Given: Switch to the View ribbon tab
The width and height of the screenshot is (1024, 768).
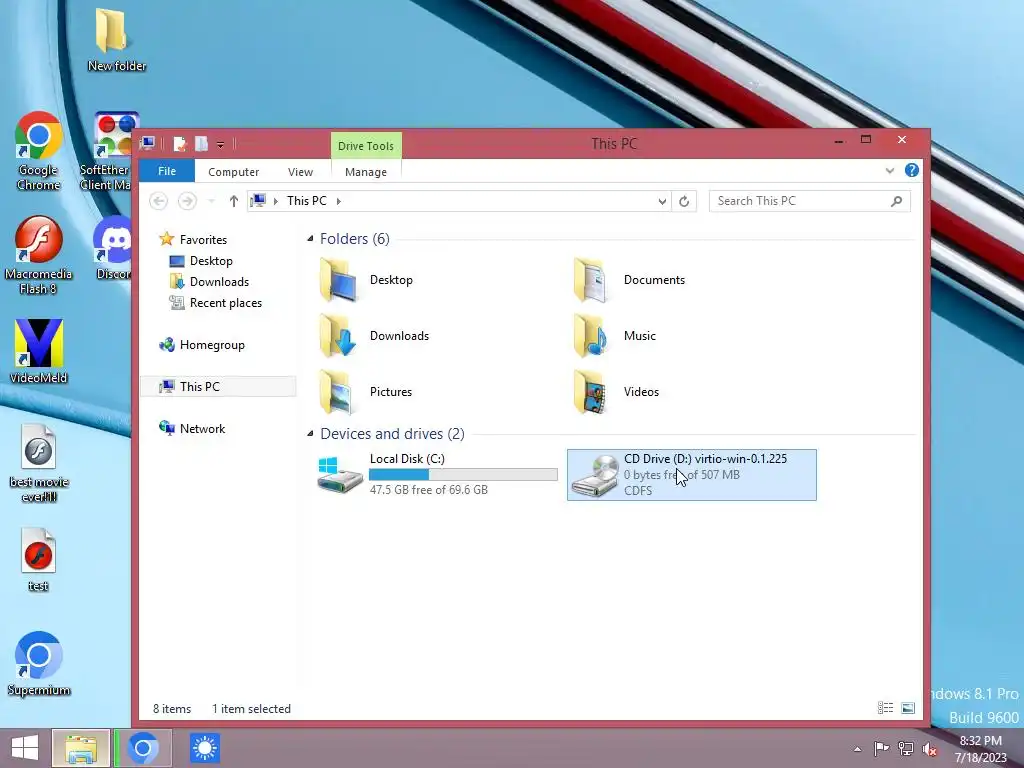Looking at the screenshot, I should click(x=300, y=172).
